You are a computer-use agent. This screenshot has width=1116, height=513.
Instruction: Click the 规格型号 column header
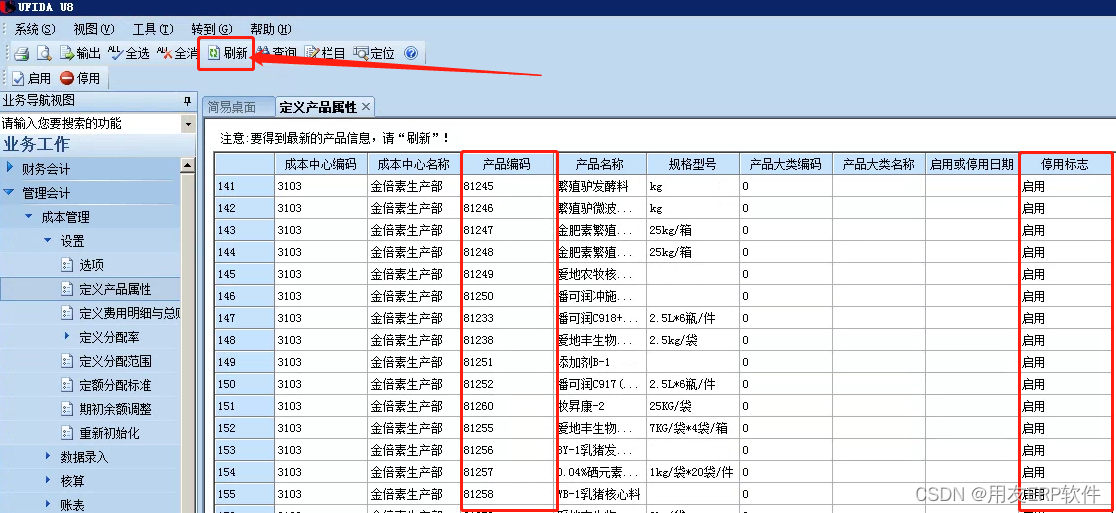pyautogui.click(x=693, y=164)
